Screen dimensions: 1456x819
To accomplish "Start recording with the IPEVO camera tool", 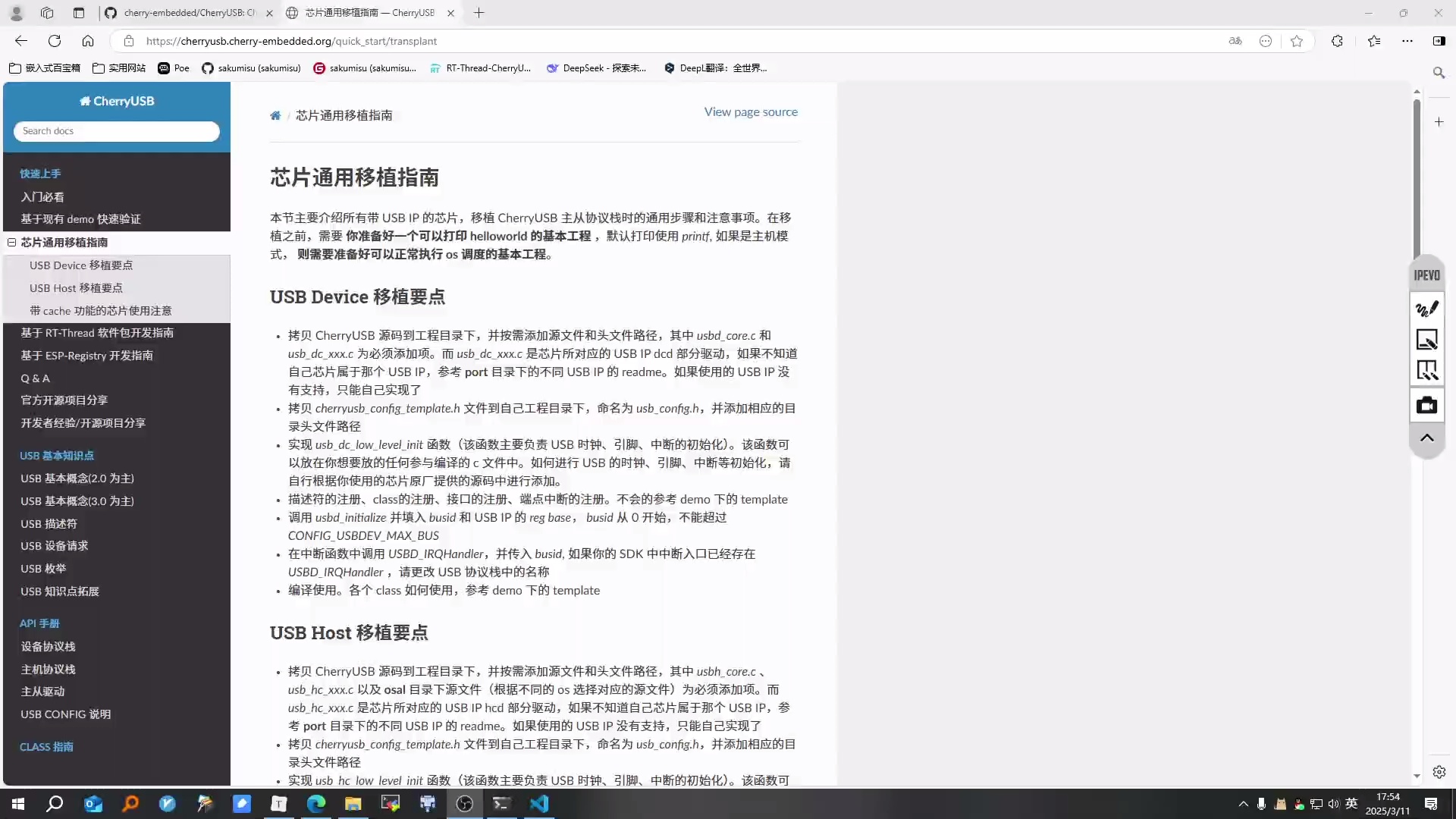I will click(1426, 404).
